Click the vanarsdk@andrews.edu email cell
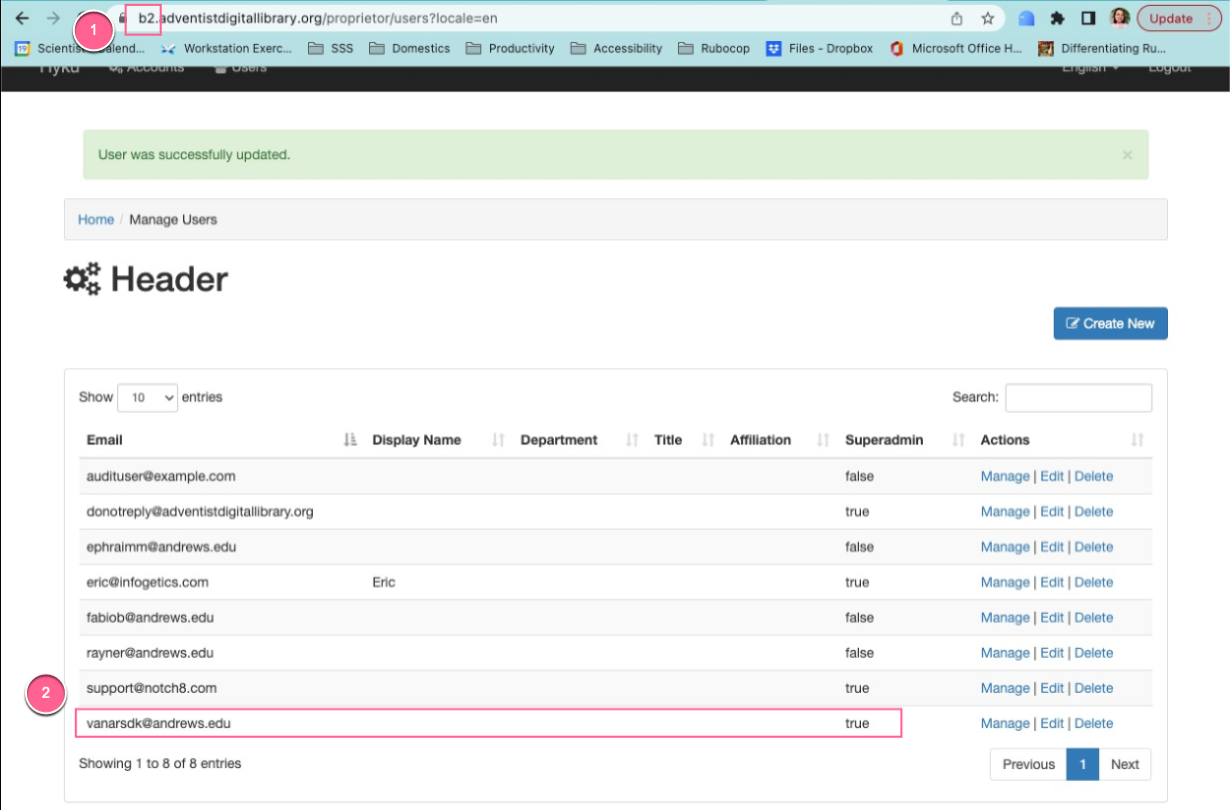The image size is (1230, 810). 159,723
